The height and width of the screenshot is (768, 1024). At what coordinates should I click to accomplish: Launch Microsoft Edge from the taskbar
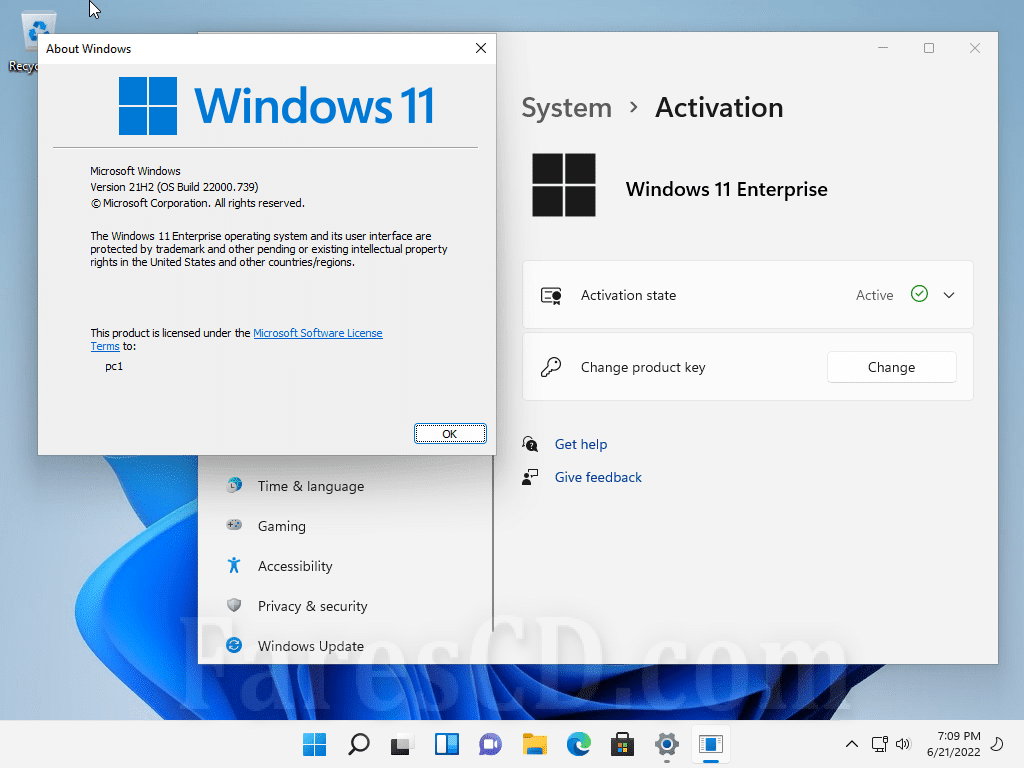pos(579,744)
